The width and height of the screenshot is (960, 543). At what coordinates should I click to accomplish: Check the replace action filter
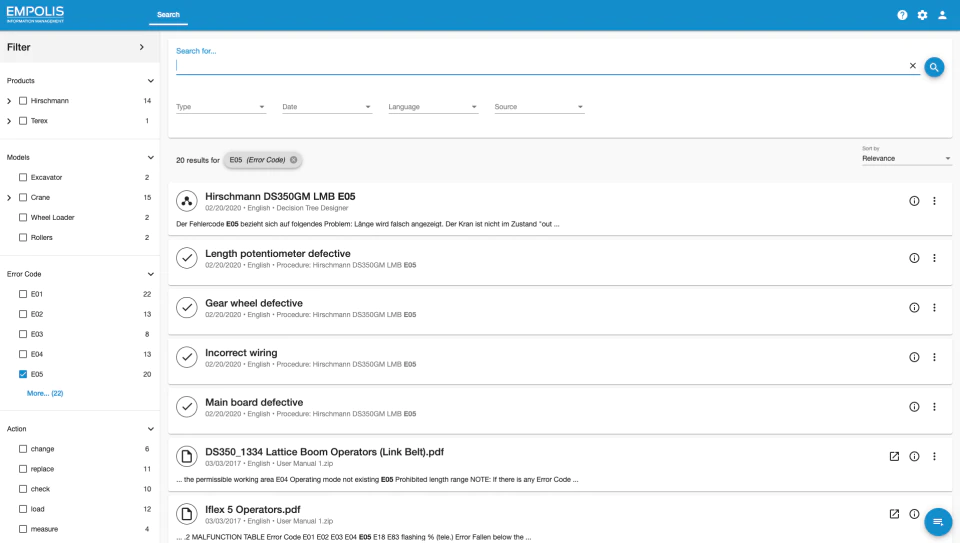[x=23, y=469]
